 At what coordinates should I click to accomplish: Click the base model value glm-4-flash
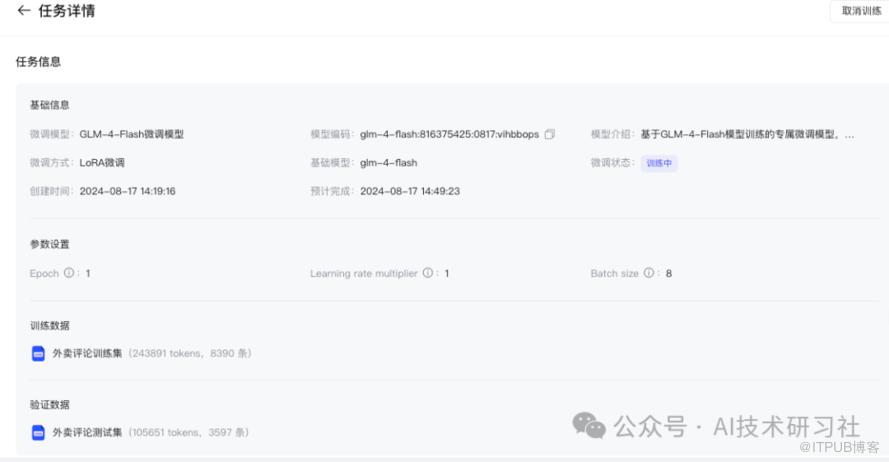(388, 163)
